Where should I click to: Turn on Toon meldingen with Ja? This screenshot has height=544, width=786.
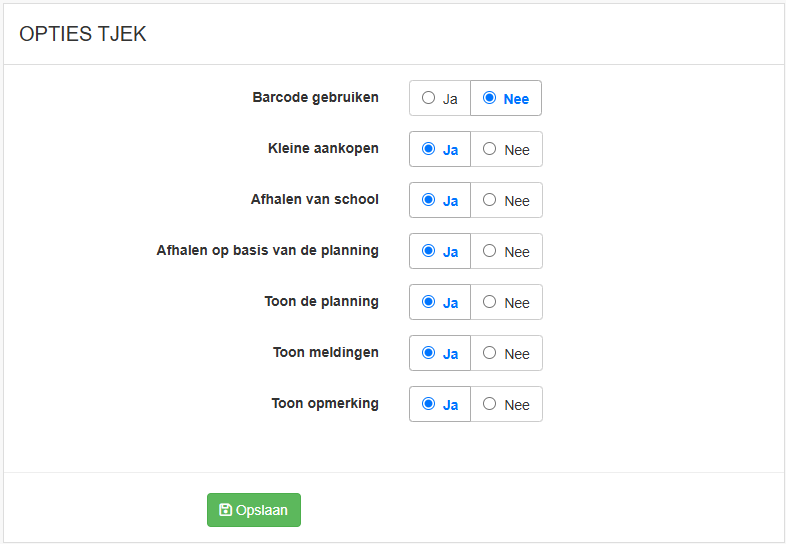440,353
